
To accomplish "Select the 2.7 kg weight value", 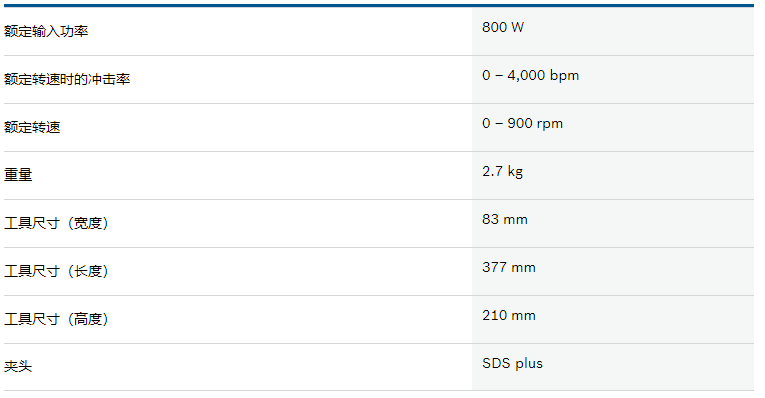I will click(503, 172).
